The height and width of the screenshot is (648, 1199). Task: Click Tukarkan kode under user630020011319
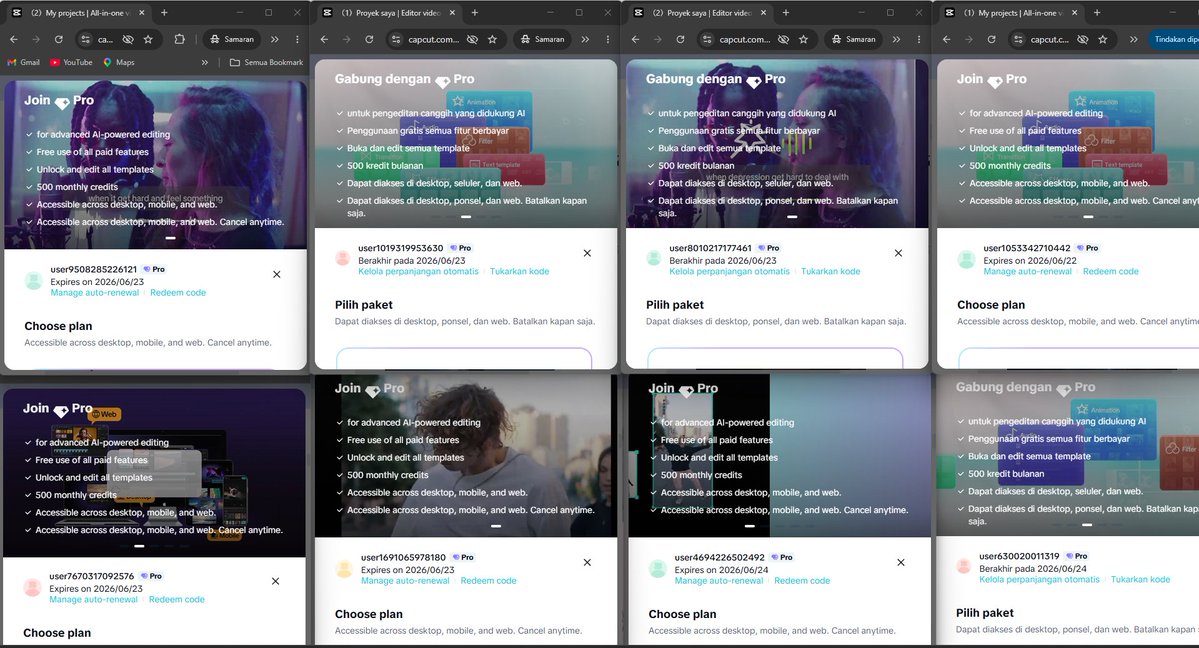point(1140,579)
